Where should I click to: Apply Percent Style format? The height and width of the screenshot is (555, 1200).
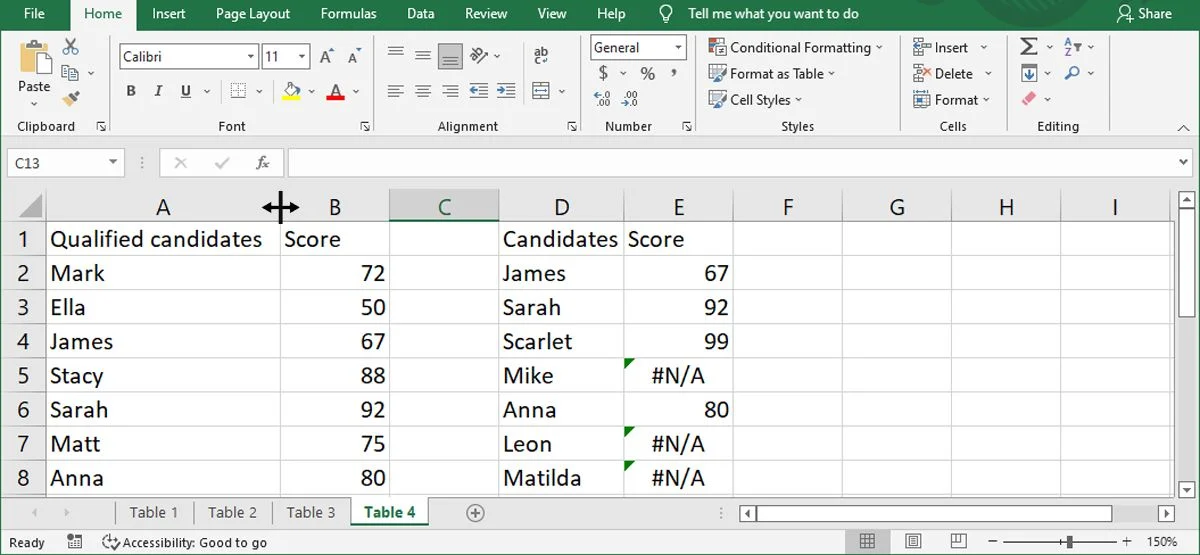click(x=647, y=74)
